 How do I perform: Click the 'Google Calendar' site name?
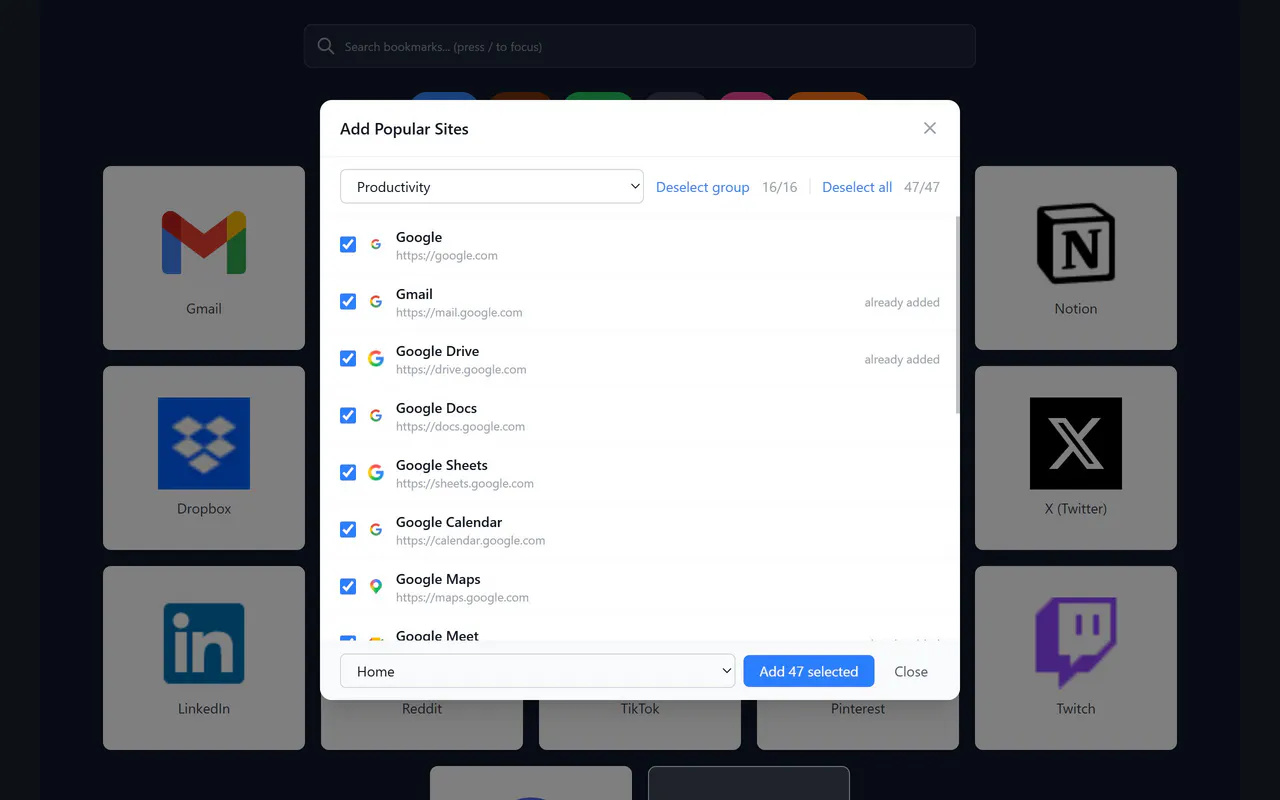point(449,522)
